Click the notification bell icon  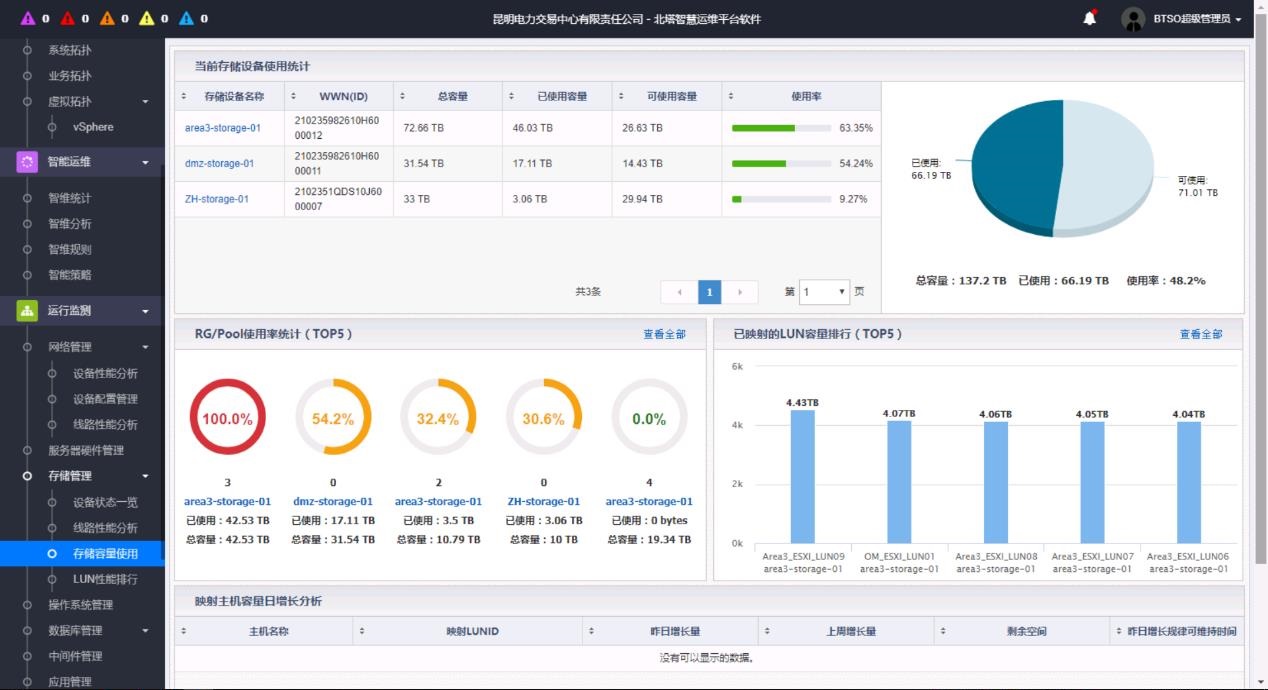point(1090,18)
